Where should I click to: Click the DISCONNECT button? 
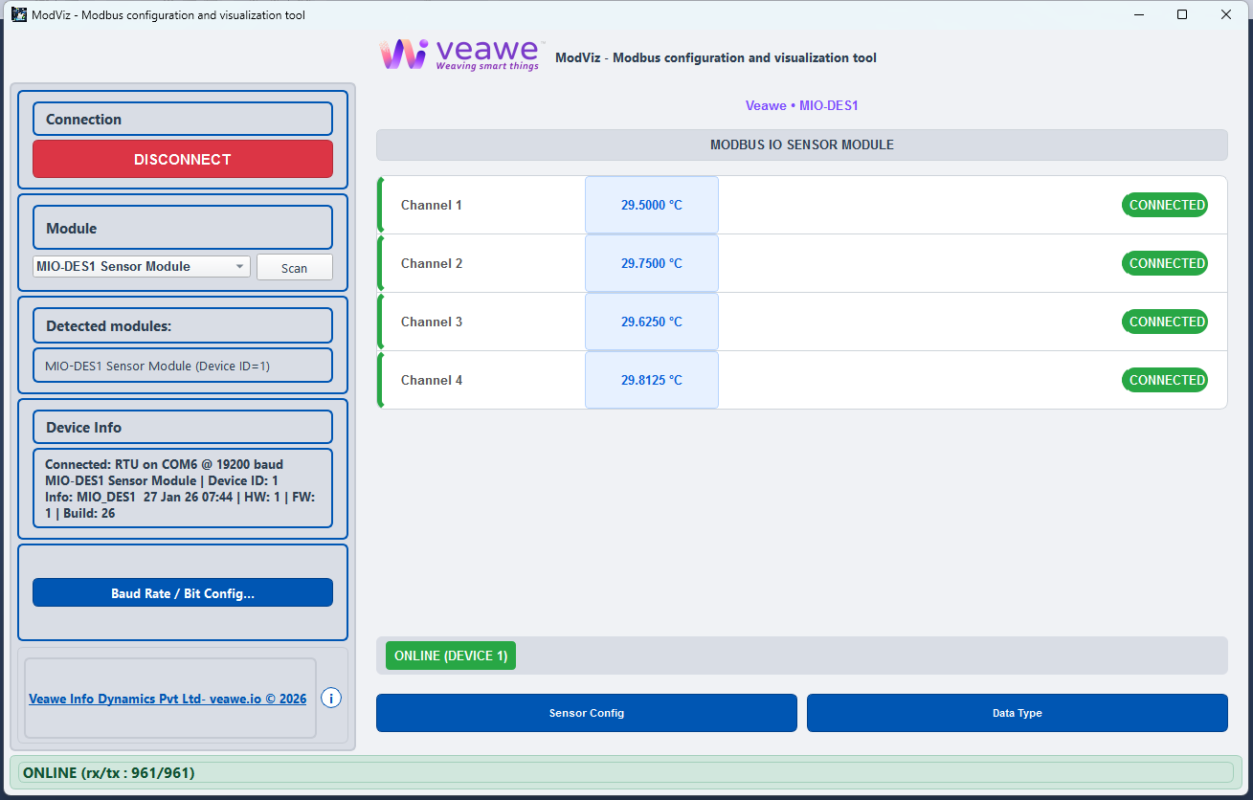pyautogui.click(x=182, y=158)
